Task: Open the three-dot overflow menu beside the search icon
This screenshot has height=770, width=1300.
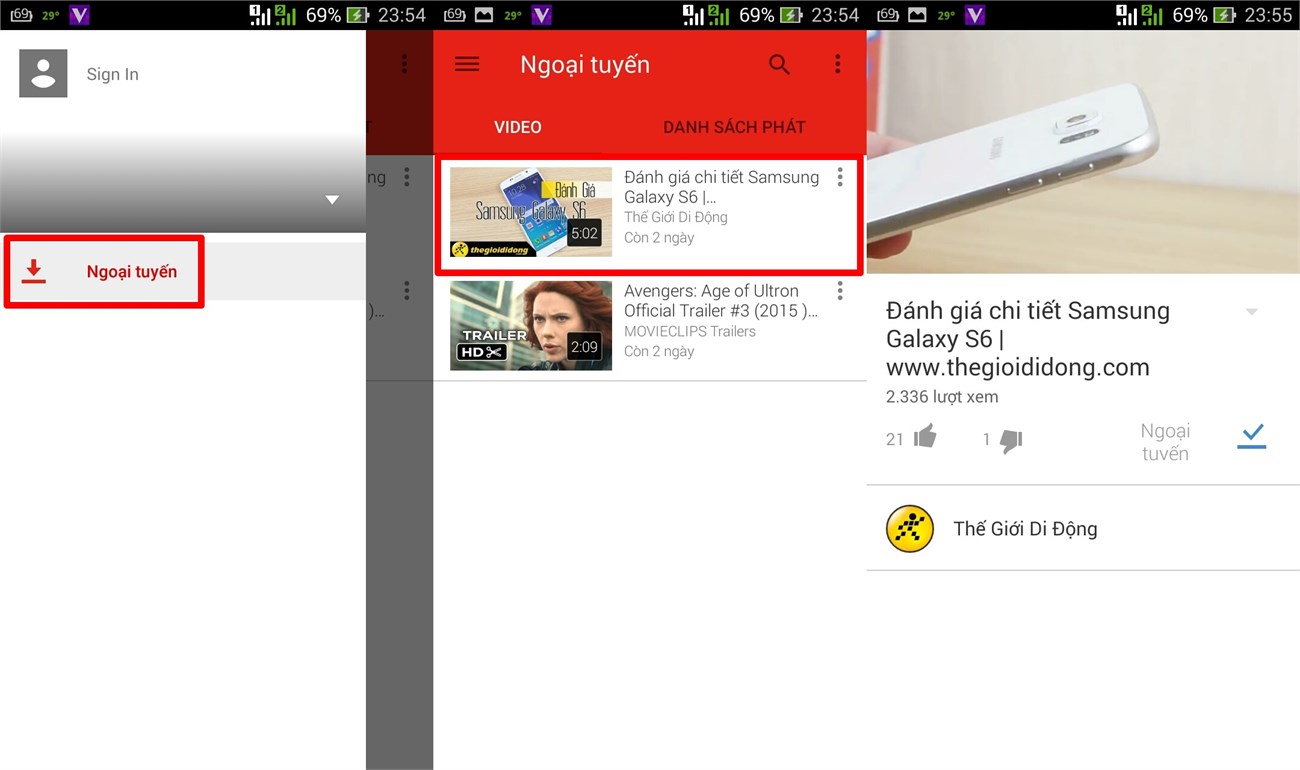Action: click(x=838, y=64)
